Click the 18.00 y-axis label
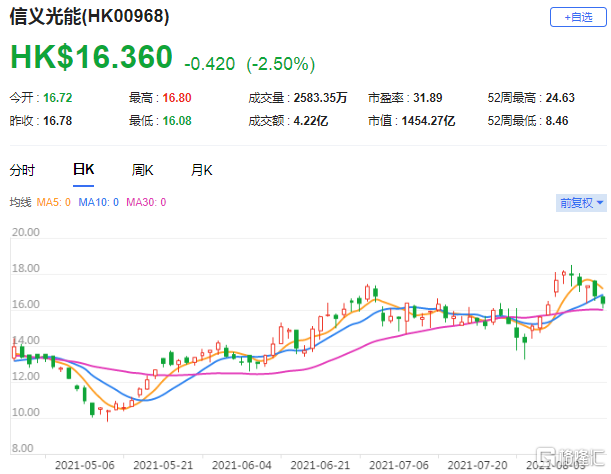611x474 pixels. (26, 268)
